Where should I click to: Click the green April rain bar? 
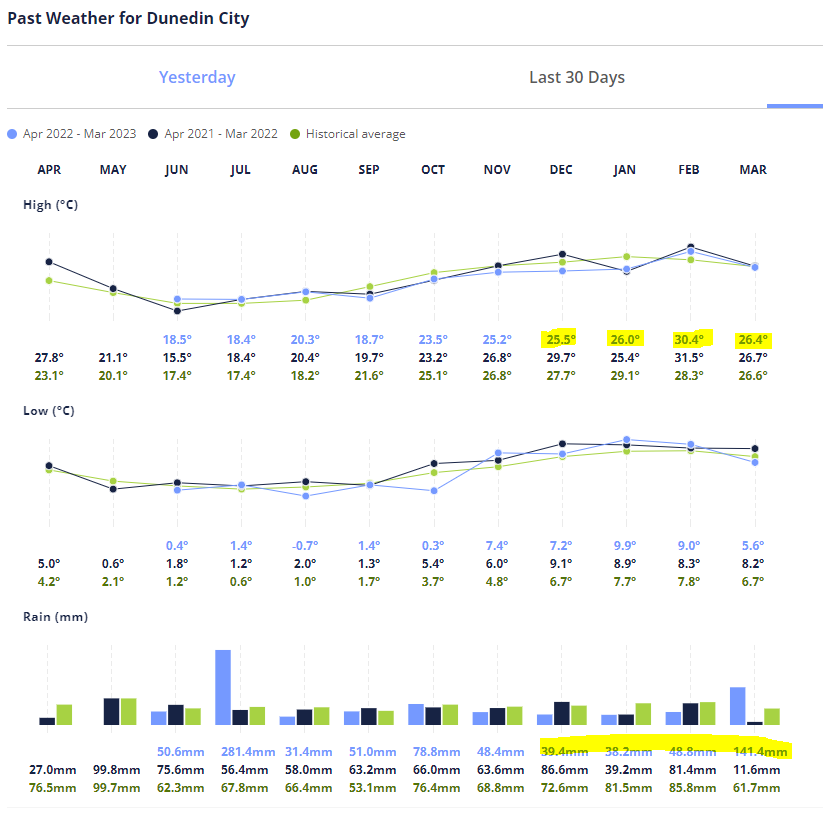click(x=64, y=714)
